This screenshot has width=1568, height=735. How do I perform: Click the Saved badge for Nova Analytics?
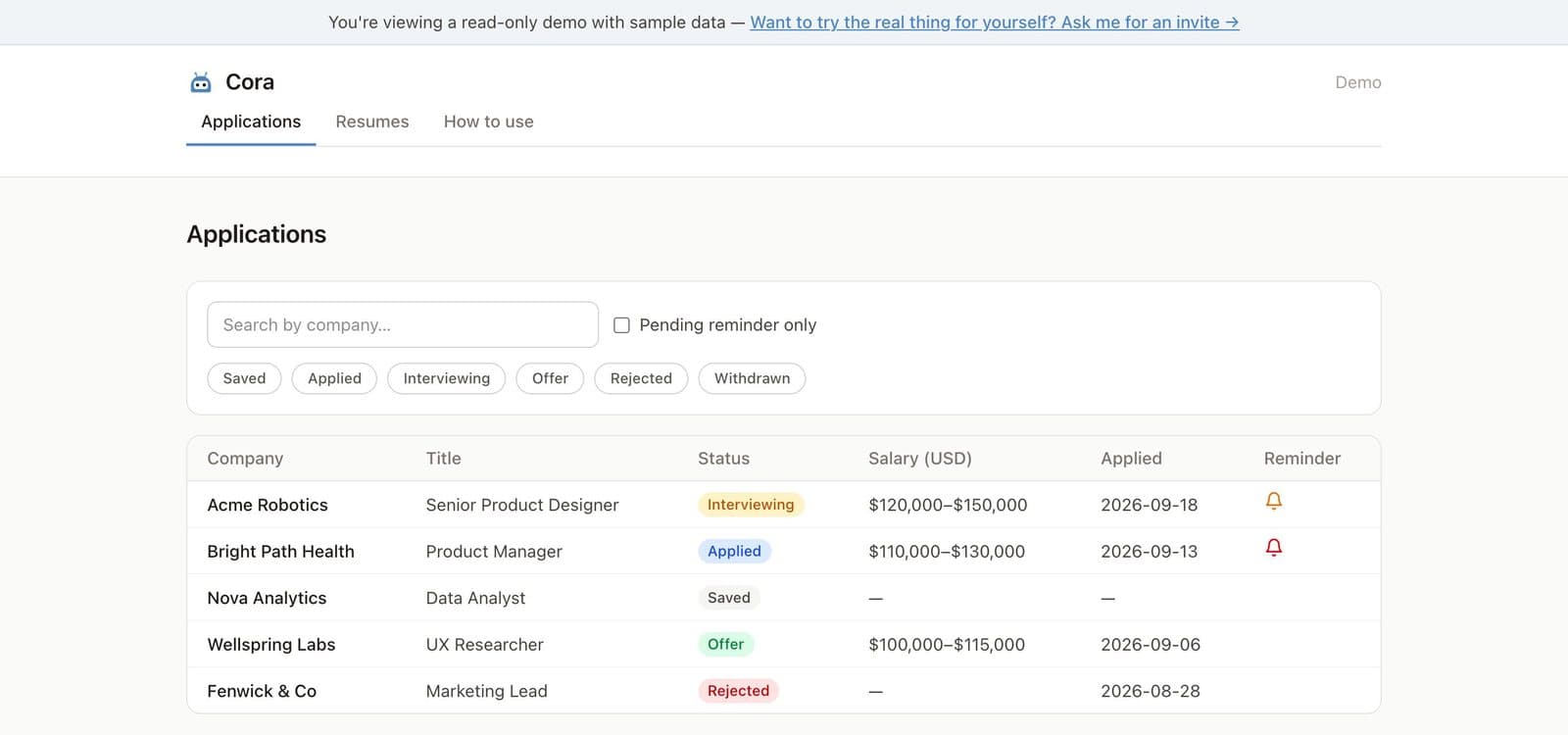(729, 598)
